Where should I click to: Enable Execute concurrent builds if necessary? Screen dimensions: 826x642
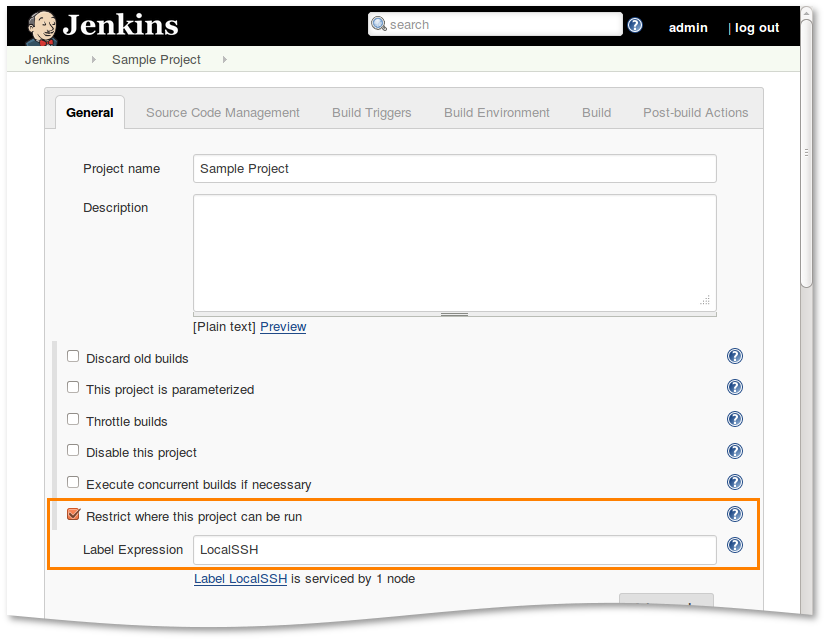coord(73,482)
